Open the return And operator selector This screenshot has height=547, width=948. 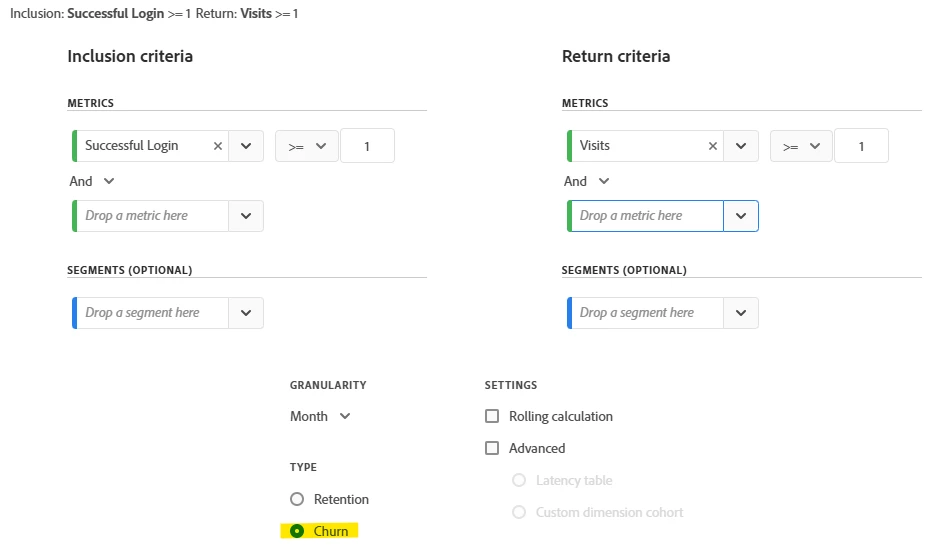587,181
